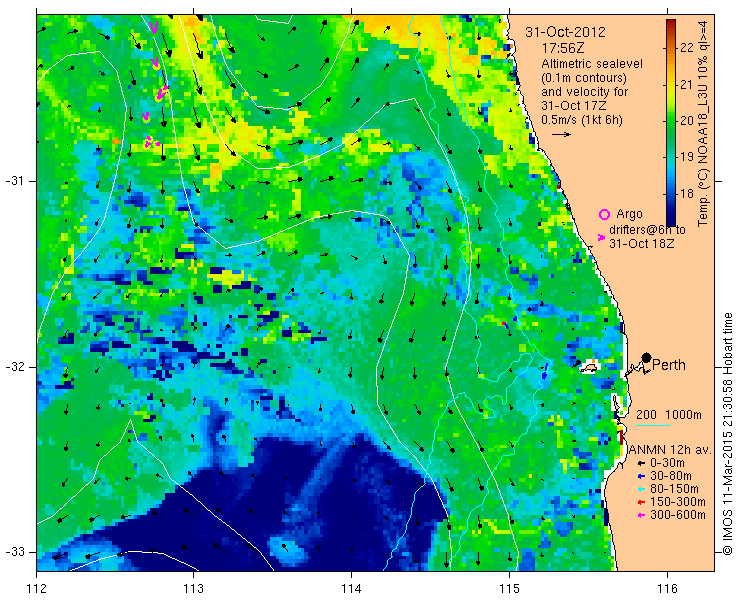Screen dimensions: 740x600
Task: Click the 19 label on temperature scale
Action: click(x=687, y=157)
